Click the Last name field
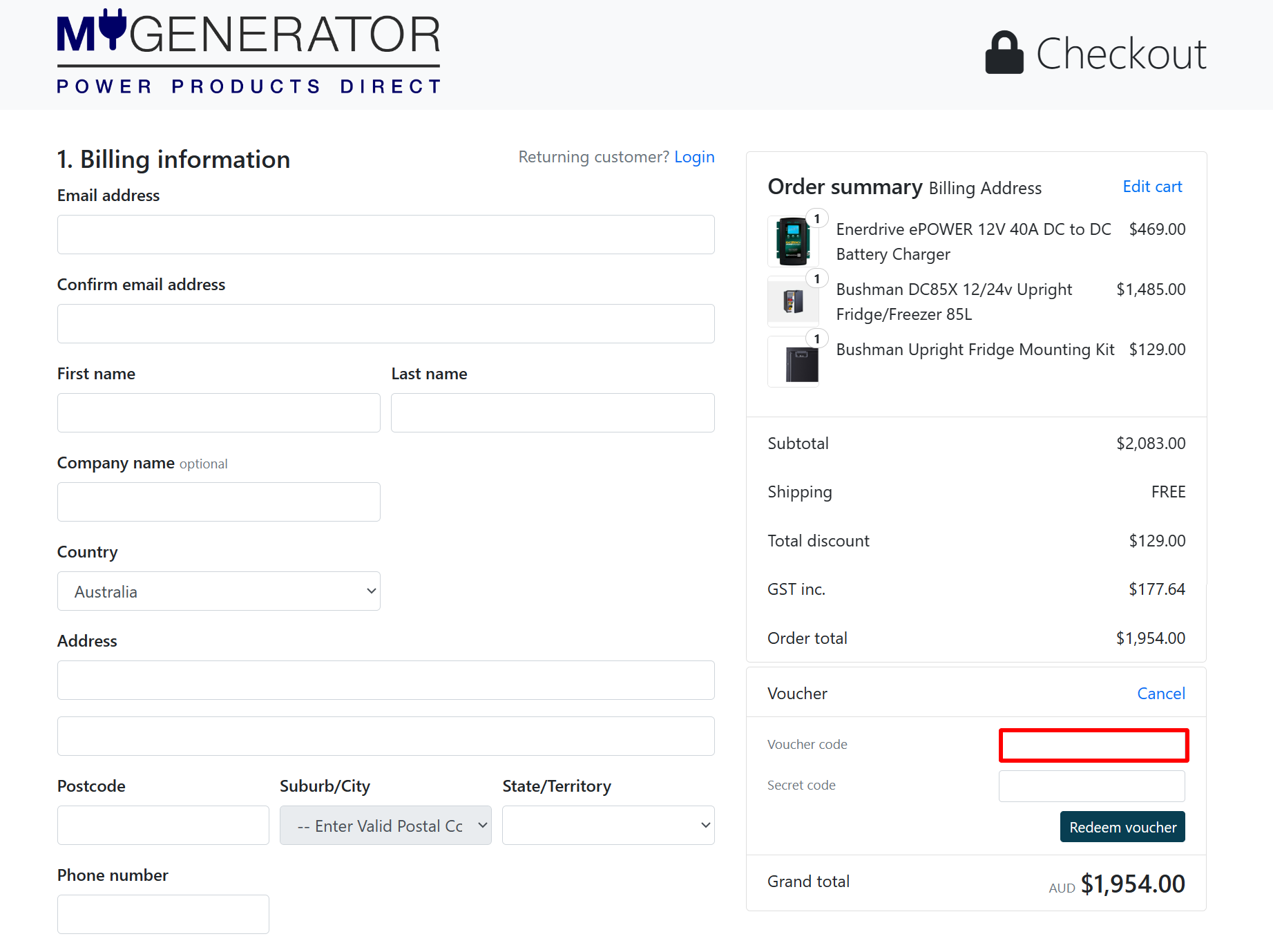 552,412
